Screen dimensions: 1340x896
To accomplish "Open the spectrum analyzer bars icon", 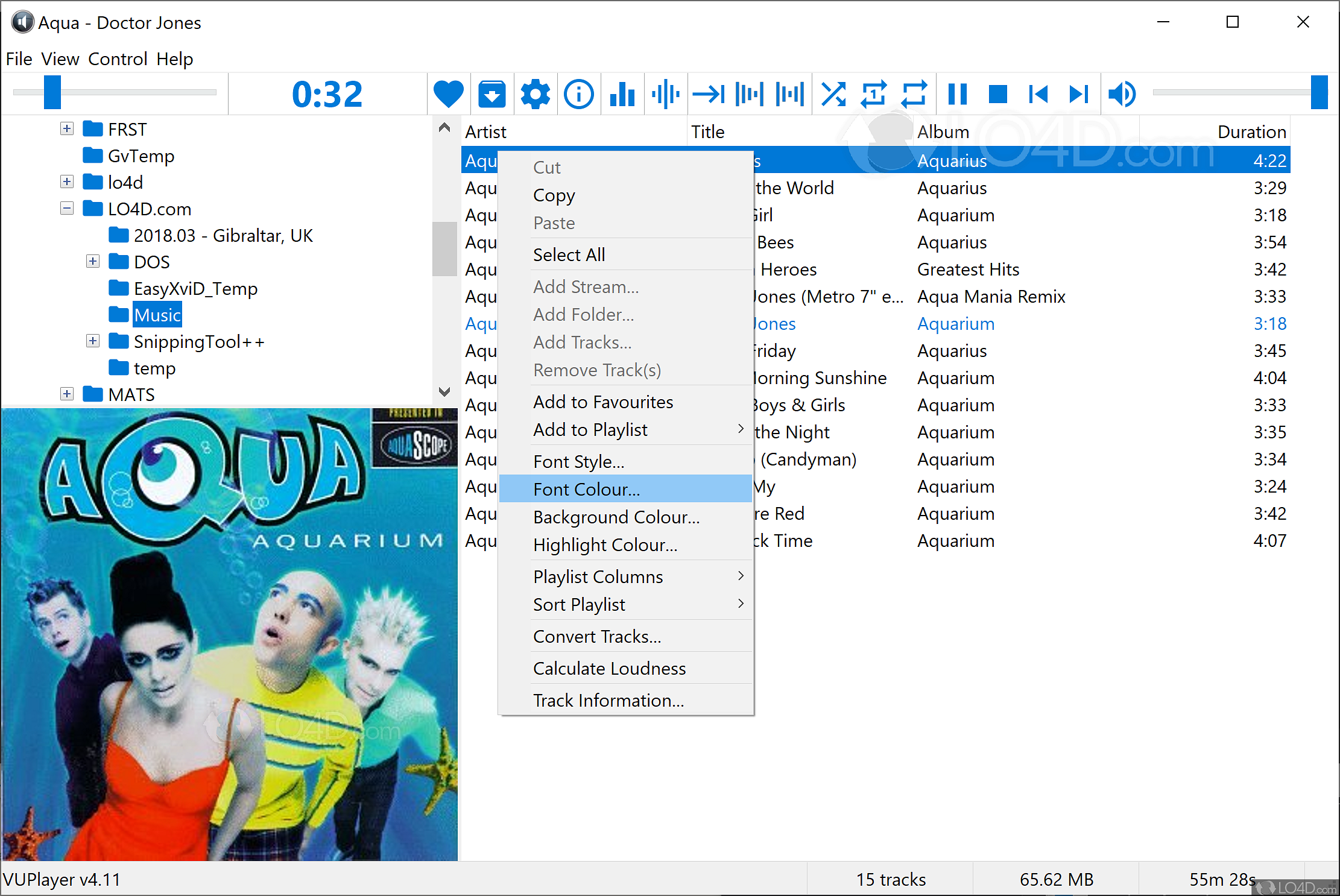I will point(622,93).
